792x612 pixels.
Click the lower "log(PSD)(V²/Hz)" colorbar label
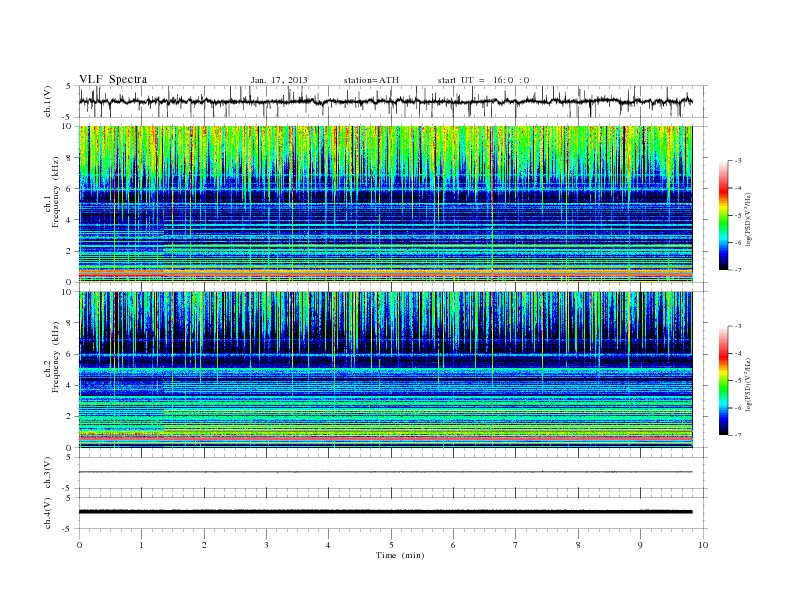pos(749,385)
